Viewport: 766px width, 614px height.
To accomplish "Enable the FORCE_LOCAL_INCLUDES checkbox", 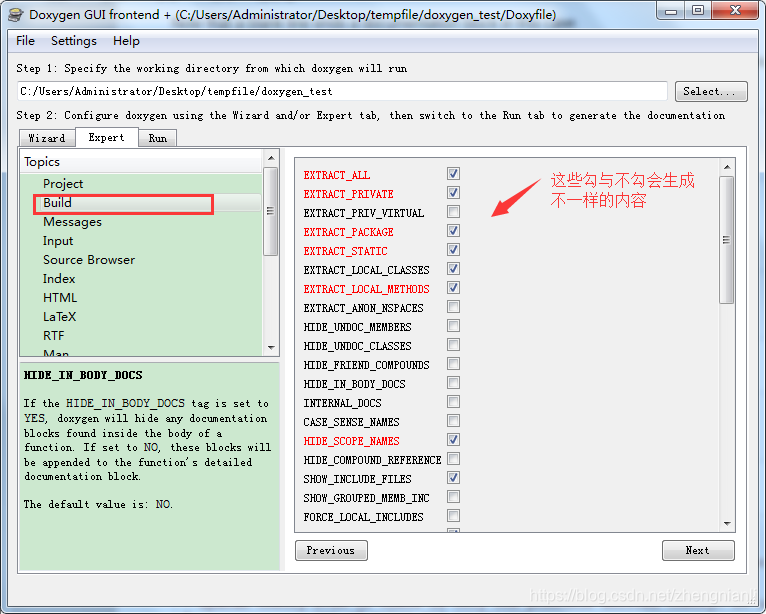I will pos(453,516).
